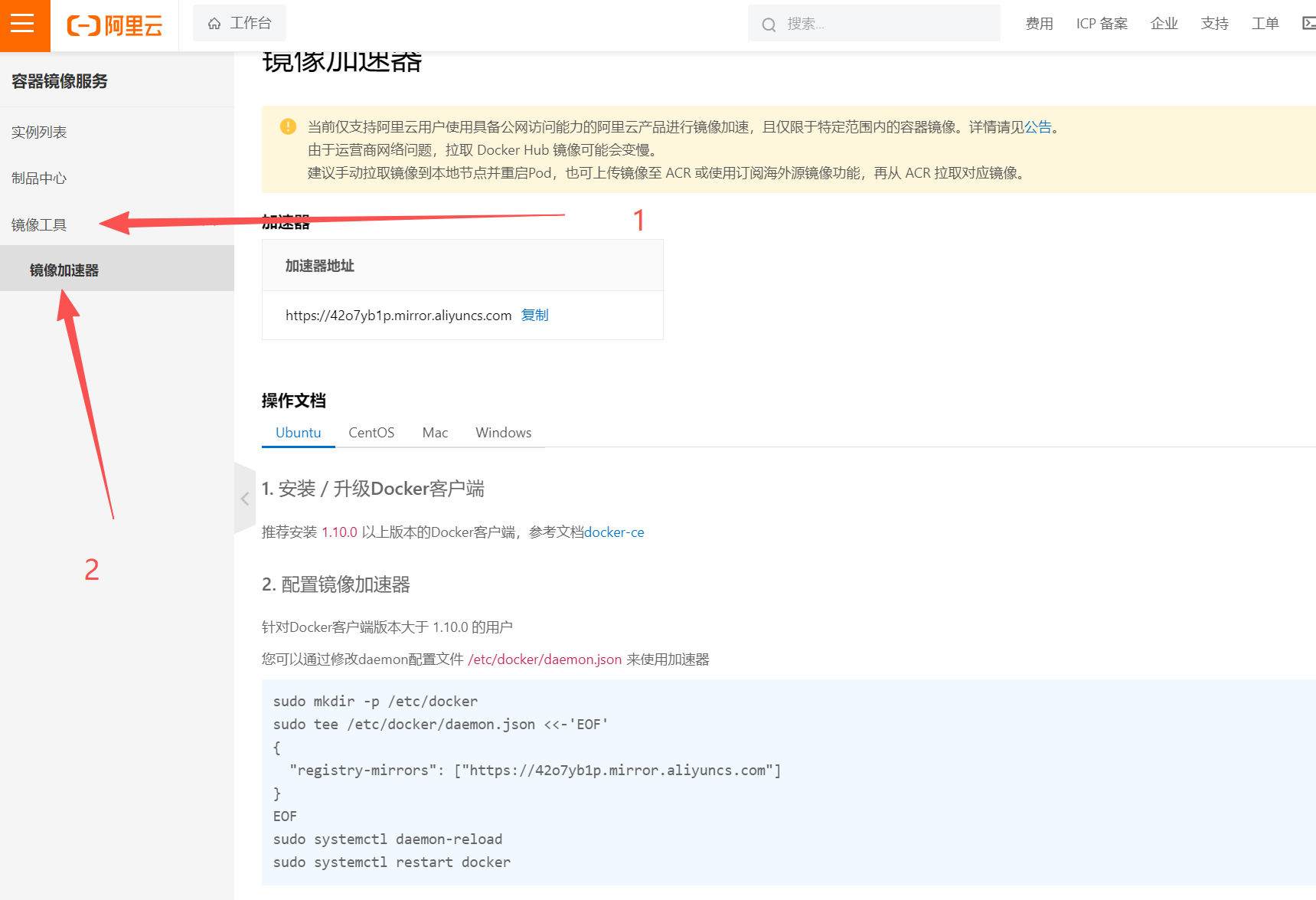
Task: Open the ICP 备案 menu
Action: (1102, 24)
